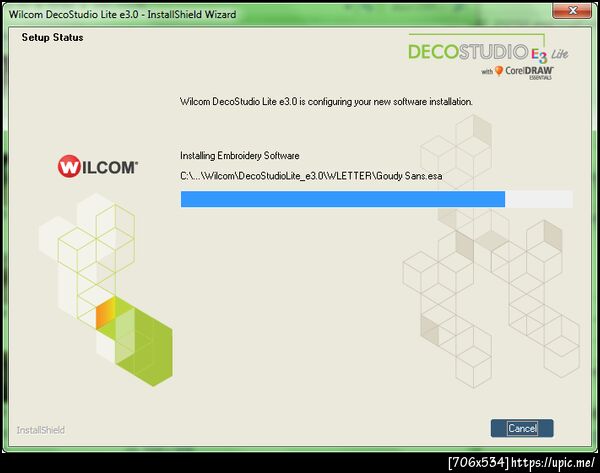Viewport: 600px width, 473px height.
Task: Click the window title 'Wilcom DecoStudio Lite e3.0'
Action: coord(73,15)
